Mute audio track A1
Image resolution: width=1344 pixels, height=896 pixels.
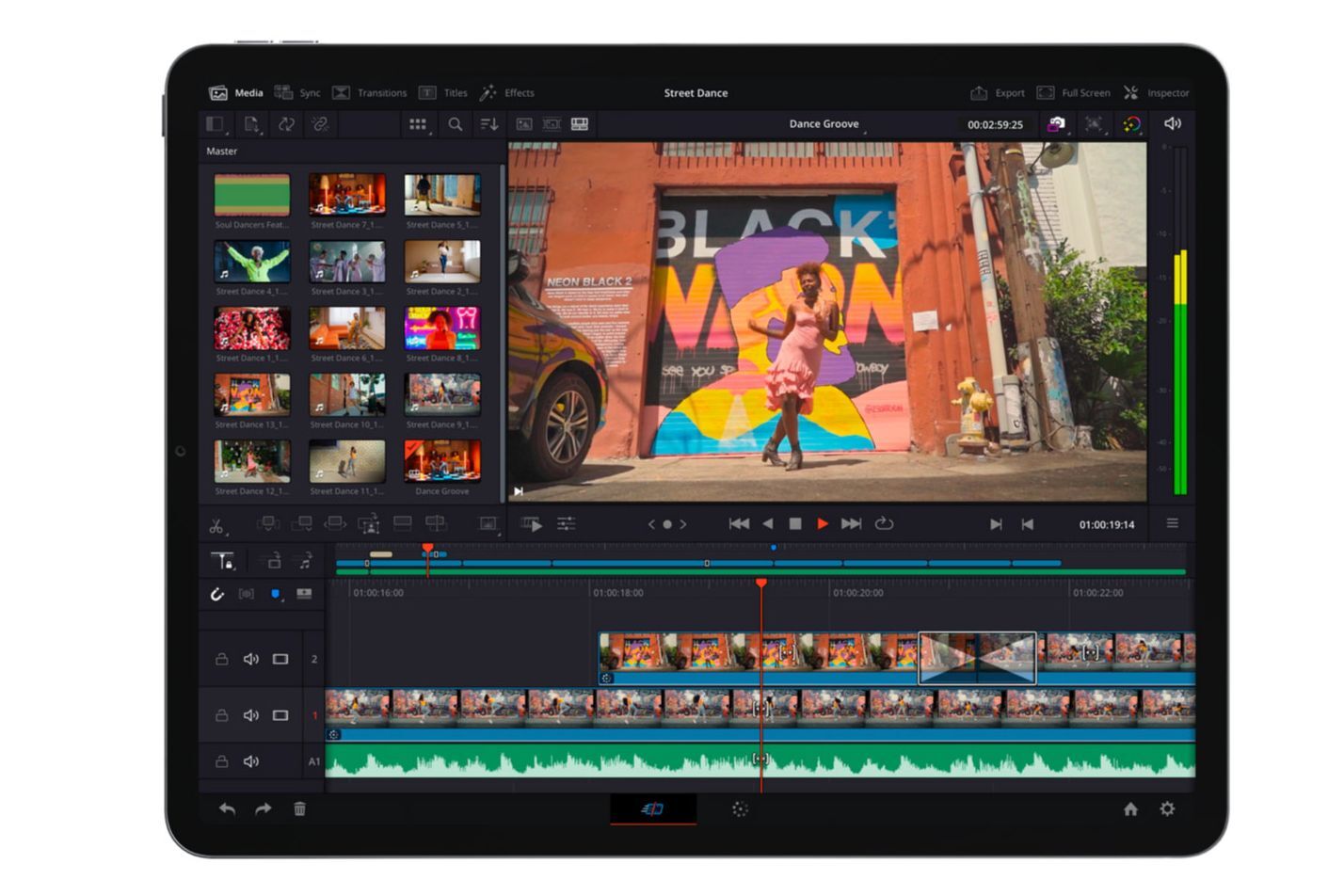(x=251, y=761)
